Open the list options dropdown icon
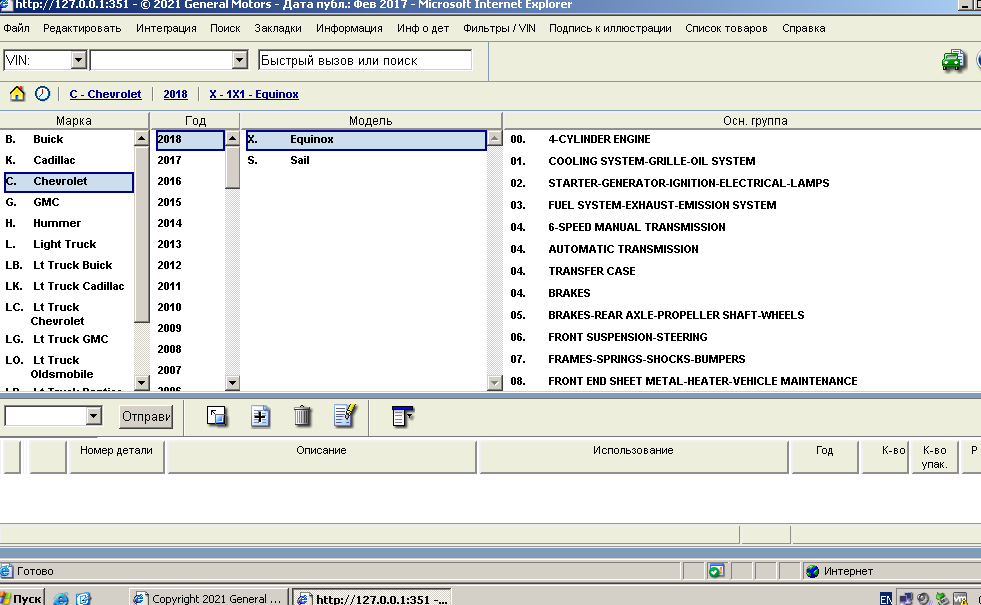Image resolution: width=981 pixels, height=605 pixels. pos(403,416)
